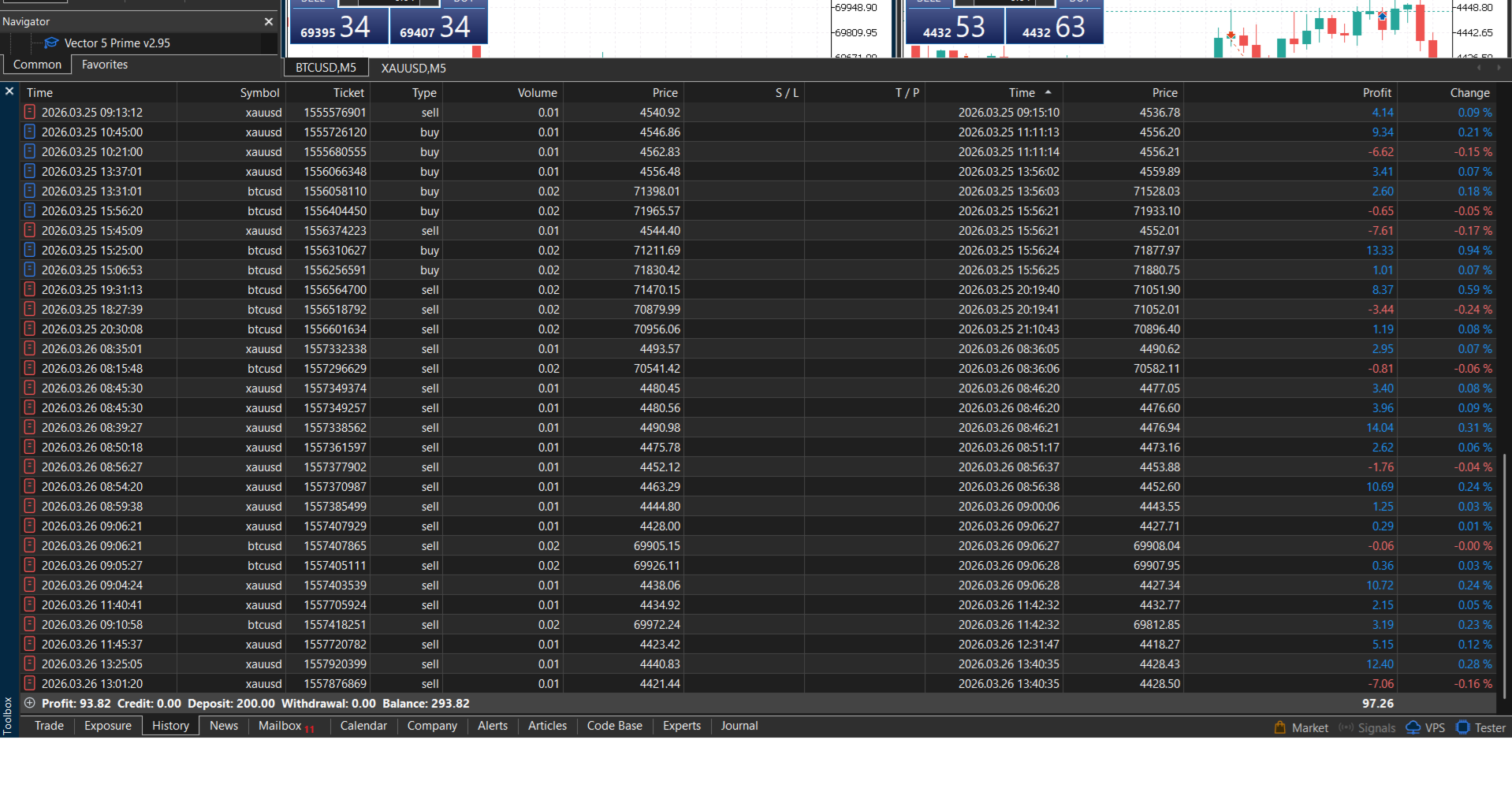Click the sort arrow on the close Time column
1512x803 pixels.
pyautogui.click(x=1048, y=92)
